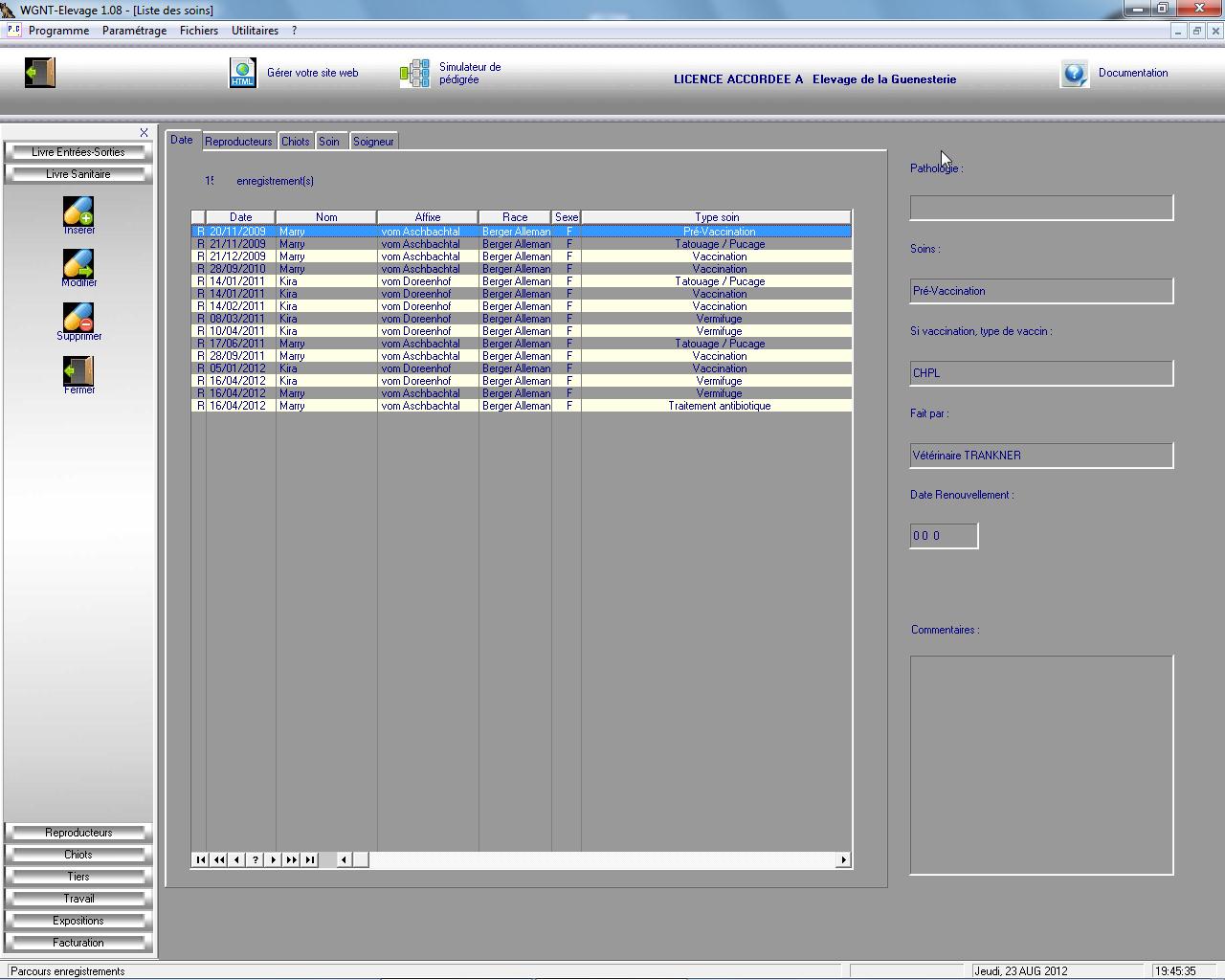Image resolution: width=1225 pixels, height=980 pixels.
Task: Launch the Simulateur de pédigrée icon
Action: [x=414, y=74]
